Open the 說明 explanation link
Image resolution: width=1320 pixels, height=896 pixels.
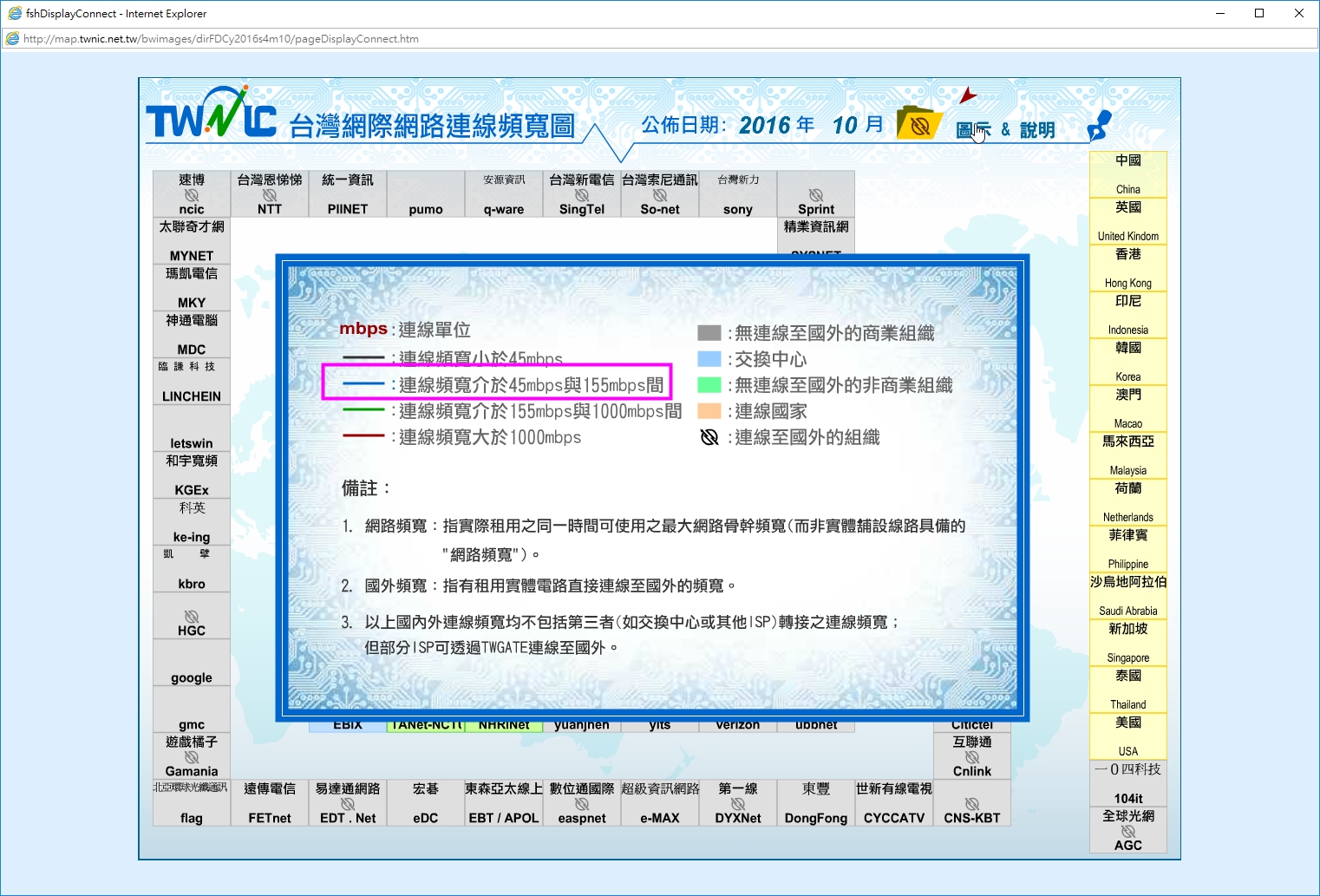click(1037, 130)
